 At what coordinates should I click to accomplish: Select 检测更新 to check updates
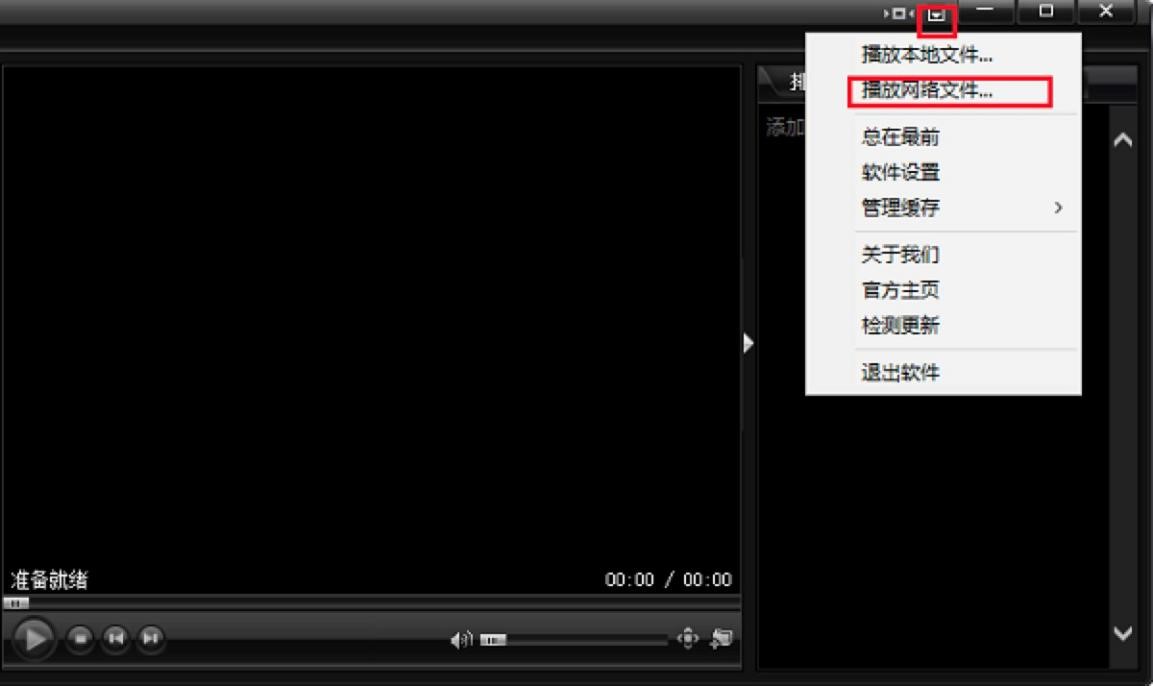[x=900, y=325]
